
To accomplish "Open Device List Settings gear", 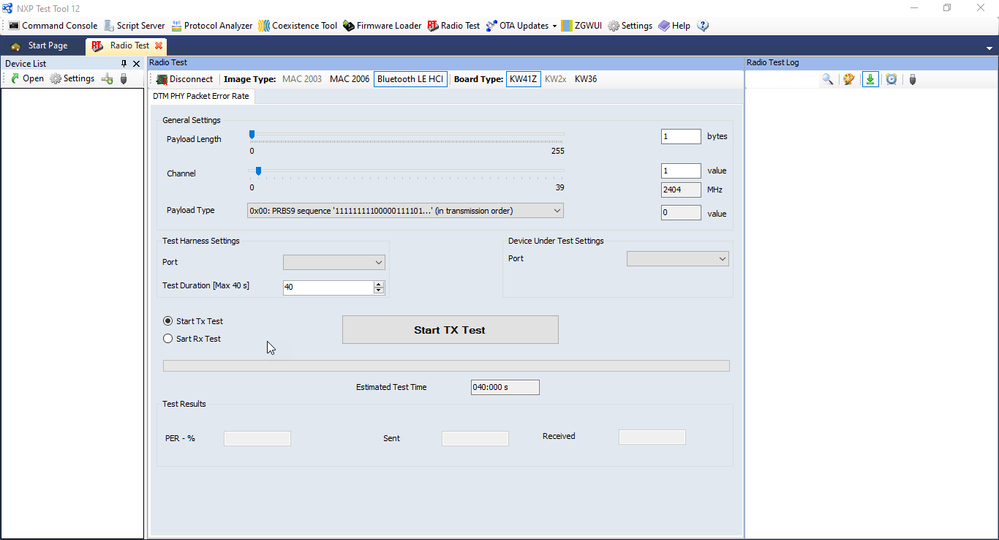I will (x=72, y=78).
